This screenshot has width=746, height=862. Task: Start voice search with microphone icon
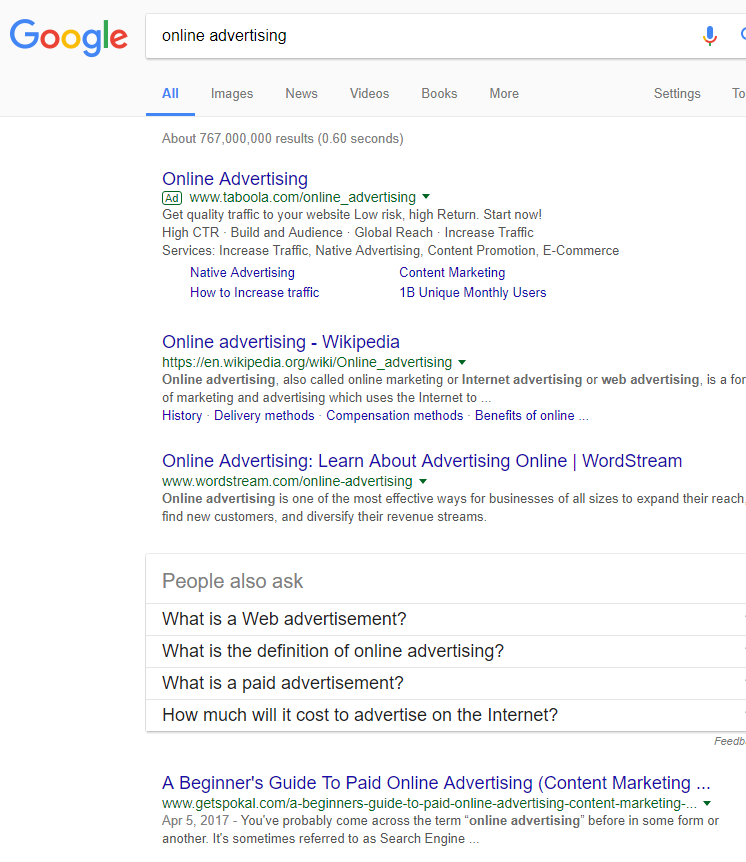pyautogui.click(x=710, y=36)
